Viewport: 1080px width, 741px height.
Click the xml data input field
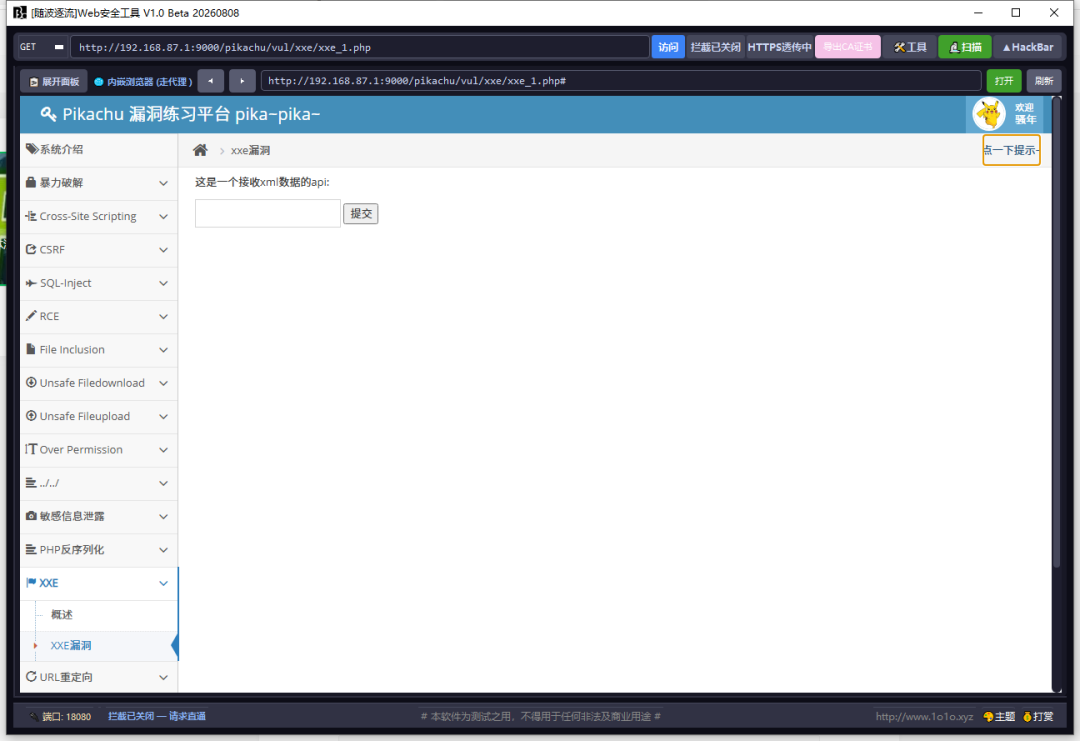(x=268, y=213)
